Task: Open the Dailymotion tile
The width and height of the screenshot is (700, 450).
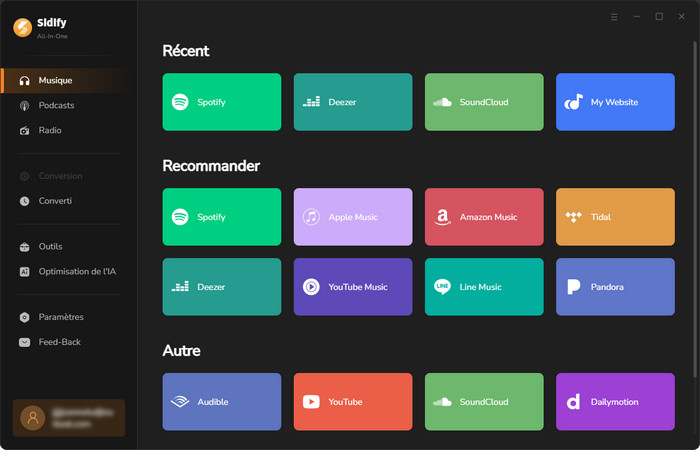Action: 614,402
